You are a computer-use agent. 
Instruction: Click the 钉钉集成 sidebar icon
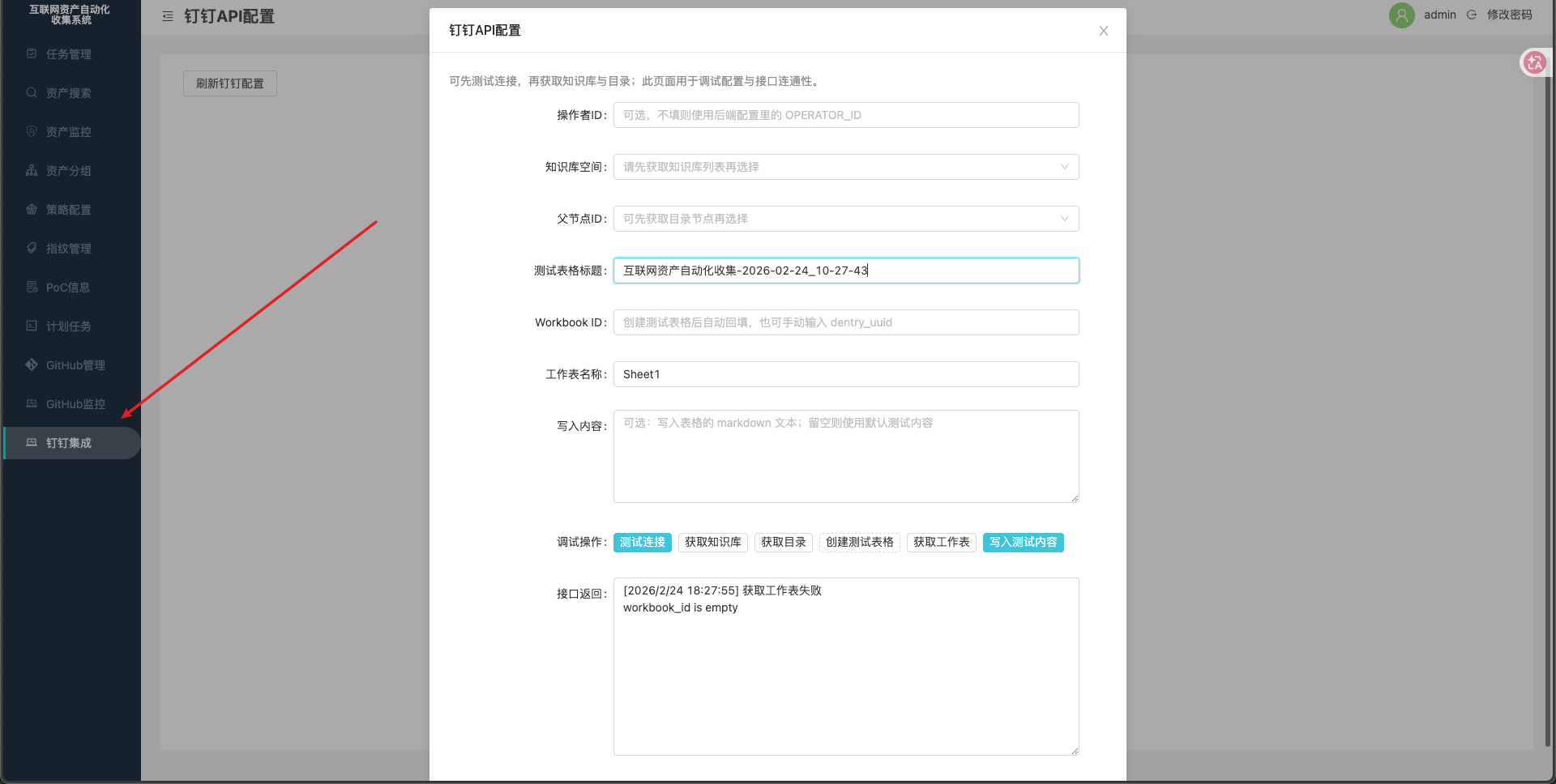[32, 442]
